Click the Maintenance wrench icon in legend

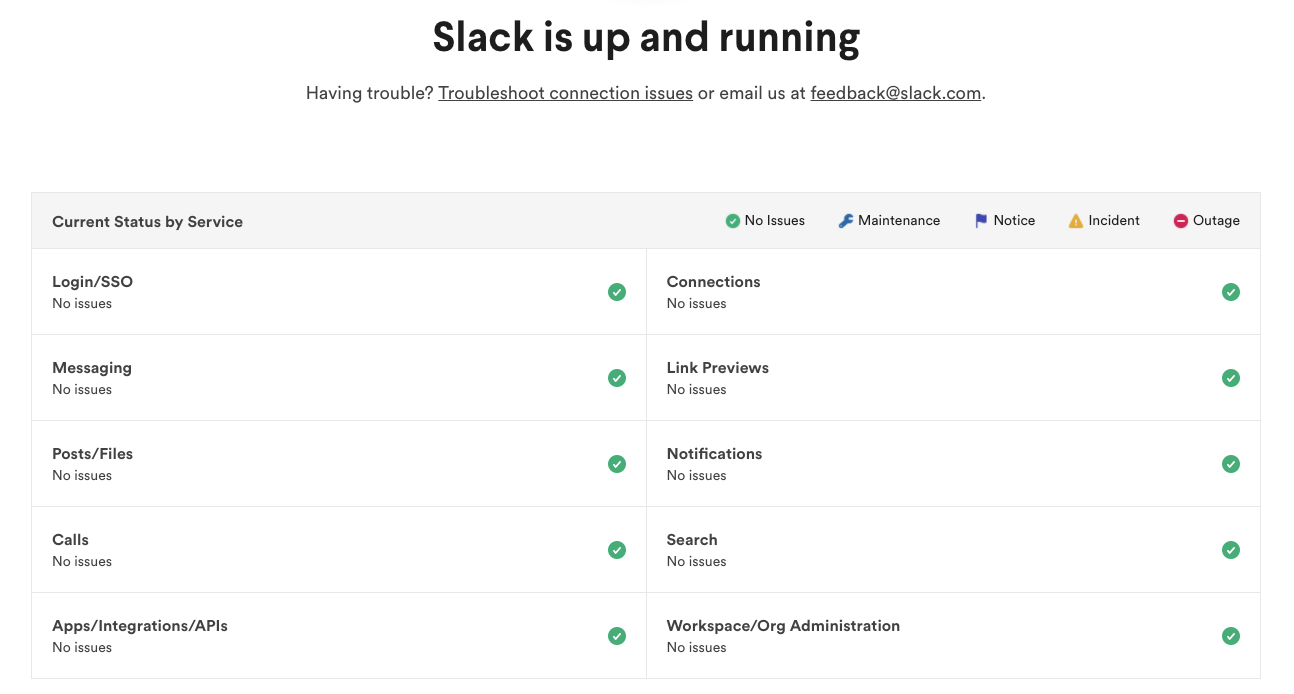click(846, 221)
